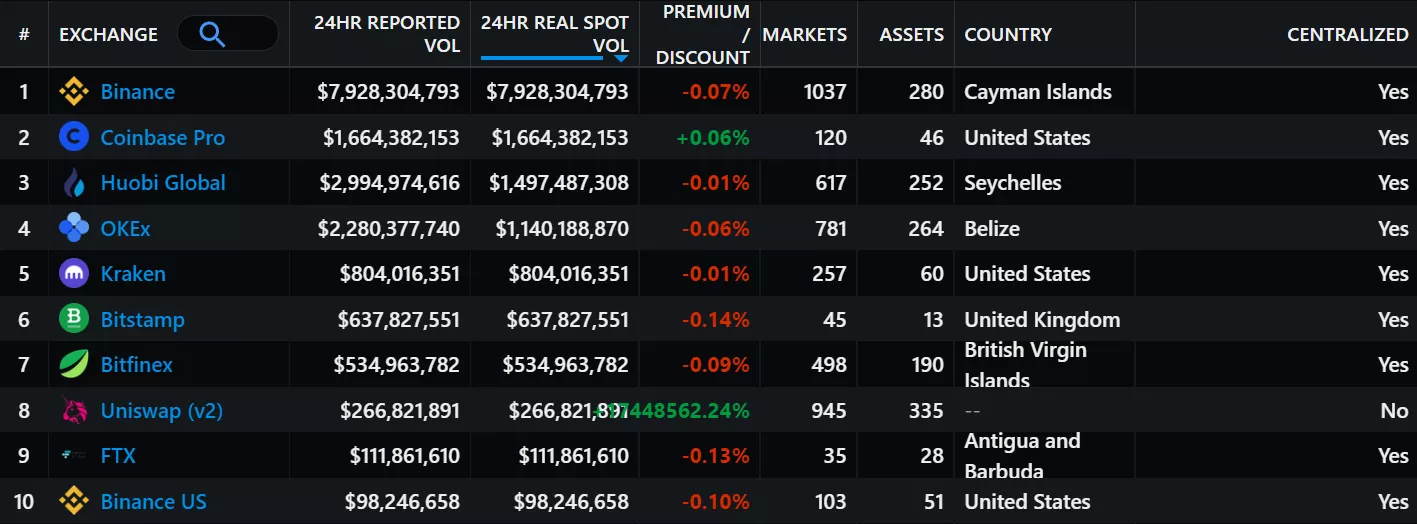Click the OKEx logo icon
Screen dimensions: 1417x524
pos(74,228)
